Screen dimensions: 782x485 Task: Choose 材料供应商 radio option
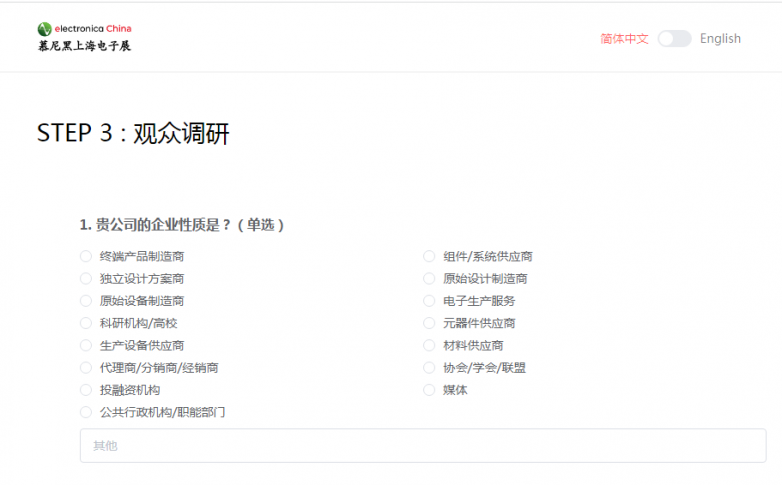[x=429, y=346]
